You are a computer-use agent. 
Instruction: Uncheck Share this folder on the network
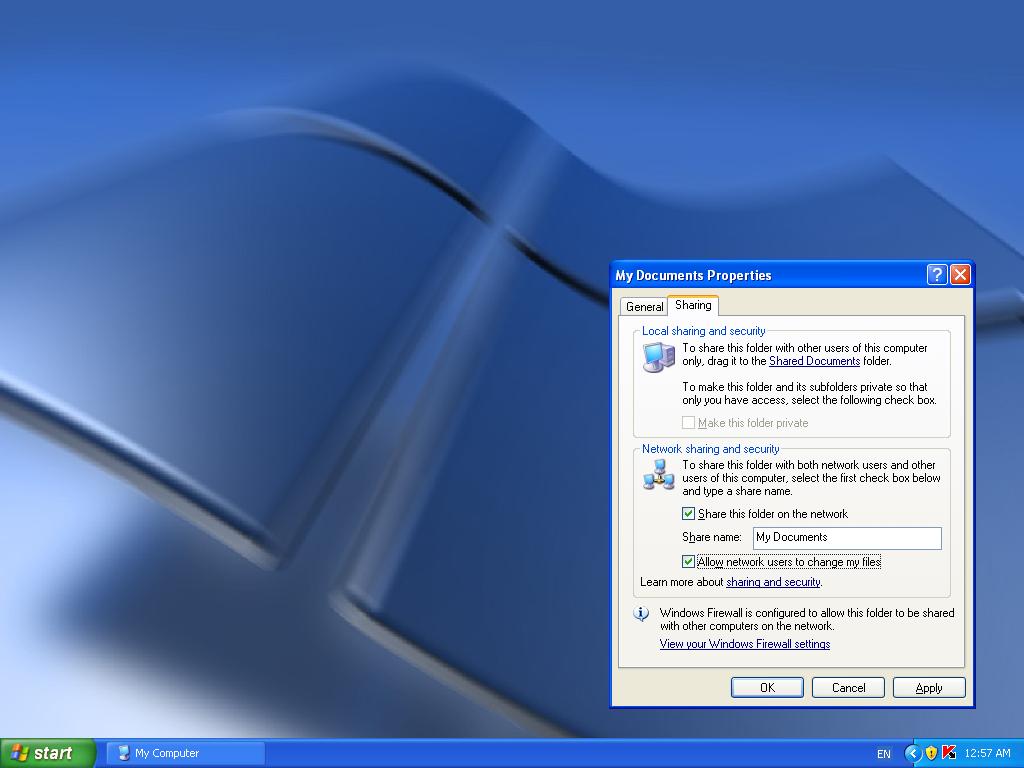click(x=689, y=514)
